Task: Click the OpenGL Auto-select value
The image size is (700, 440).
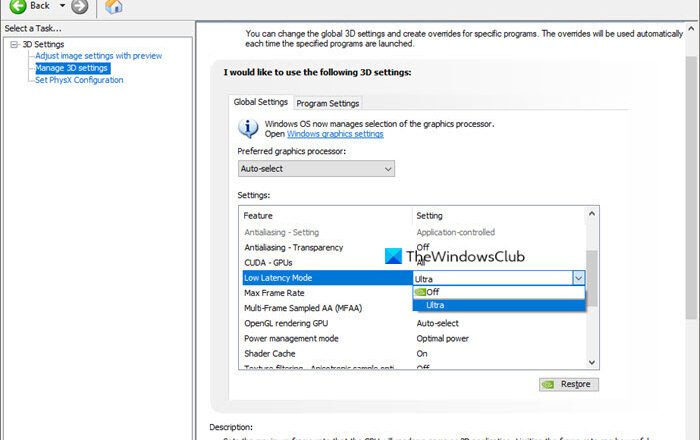Action: (437, 323)
